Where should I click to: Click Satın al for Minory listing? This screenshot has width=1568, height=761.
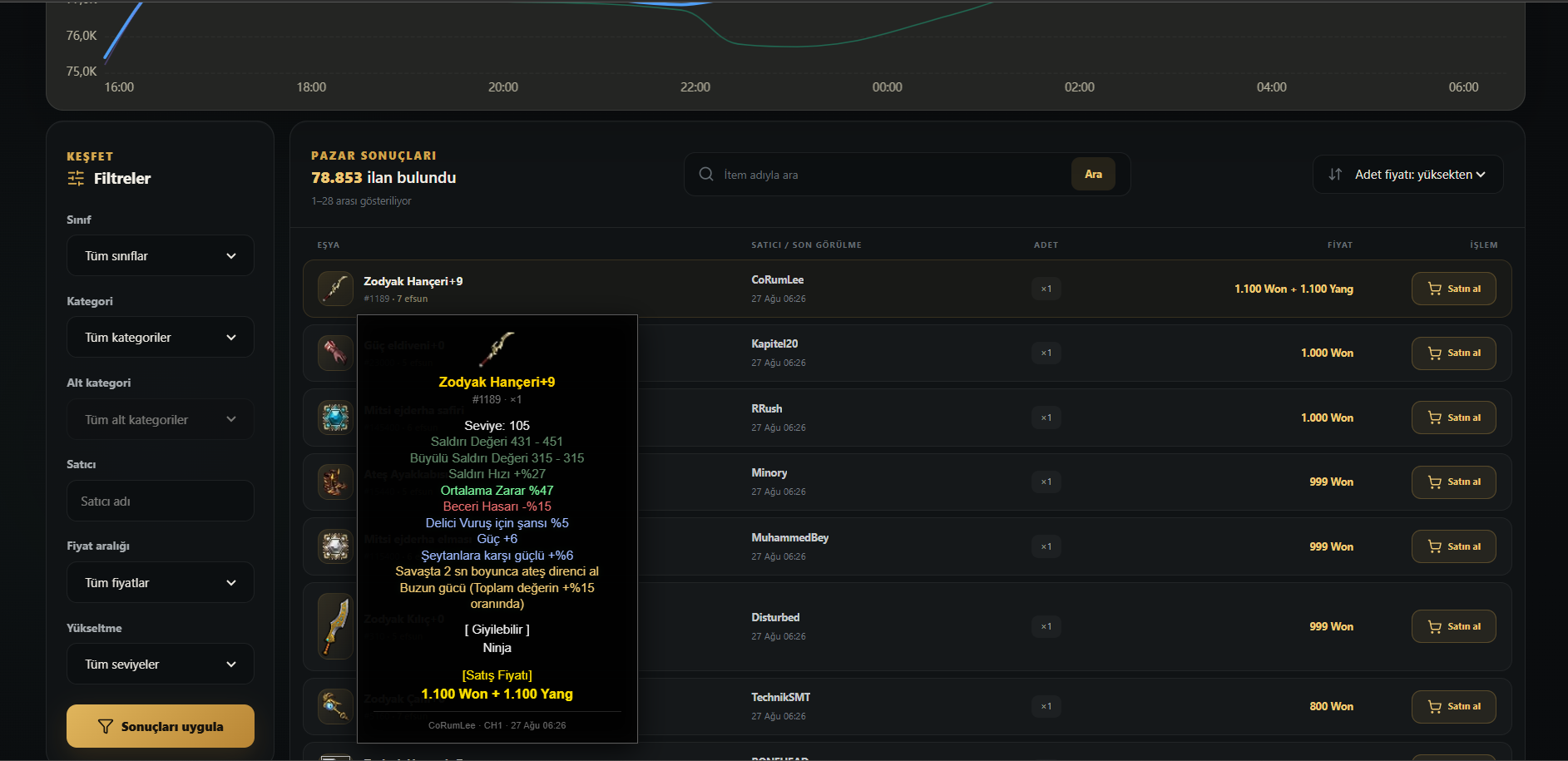click(1454, 482)
